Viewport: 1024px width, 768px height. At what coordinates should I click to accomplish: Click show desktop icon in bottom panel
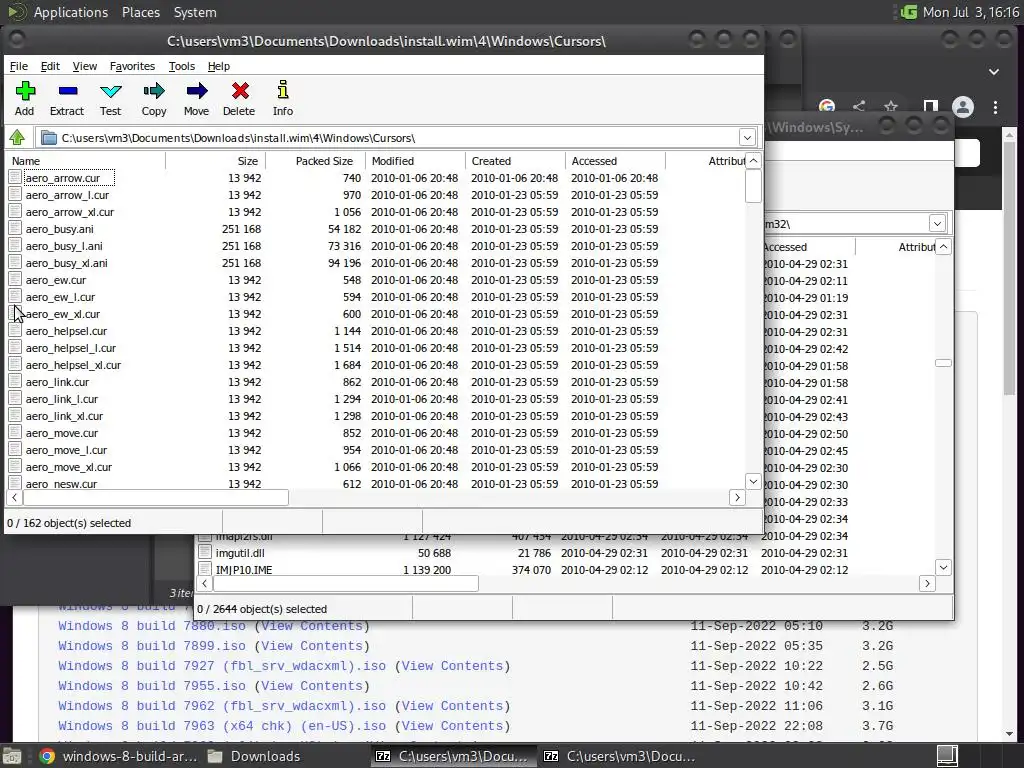tap(11, 756)
